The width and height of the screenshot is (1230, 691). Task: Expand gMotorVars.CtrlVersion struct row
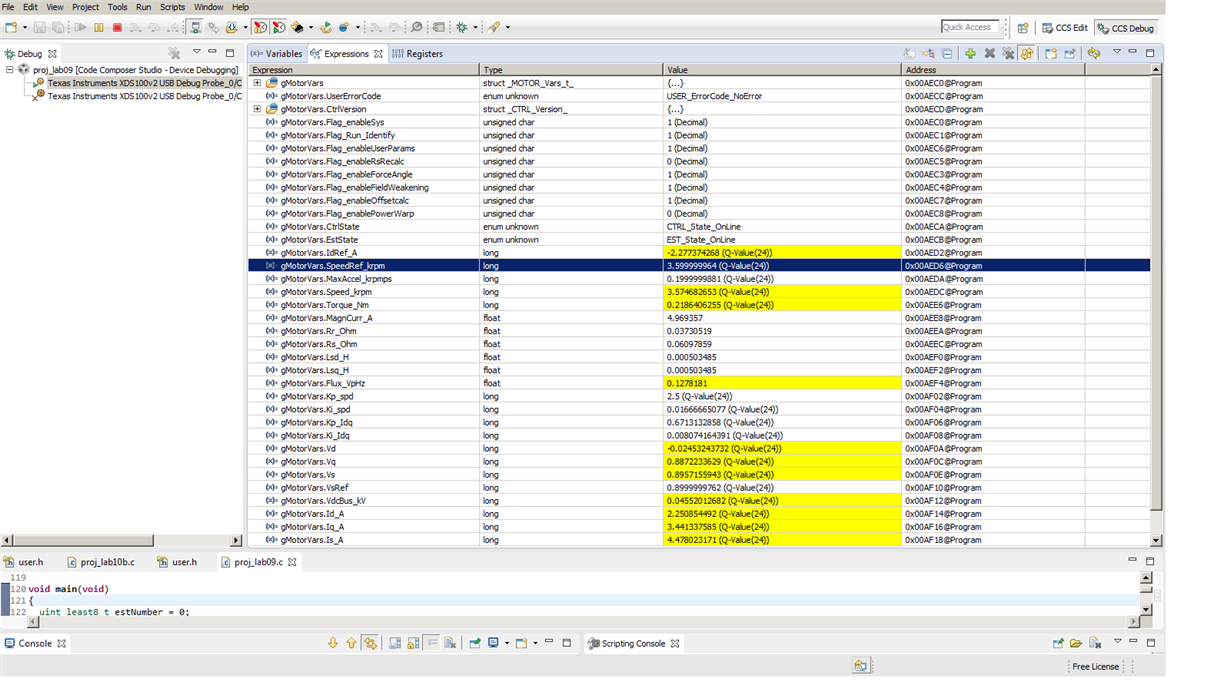(257, 109)
